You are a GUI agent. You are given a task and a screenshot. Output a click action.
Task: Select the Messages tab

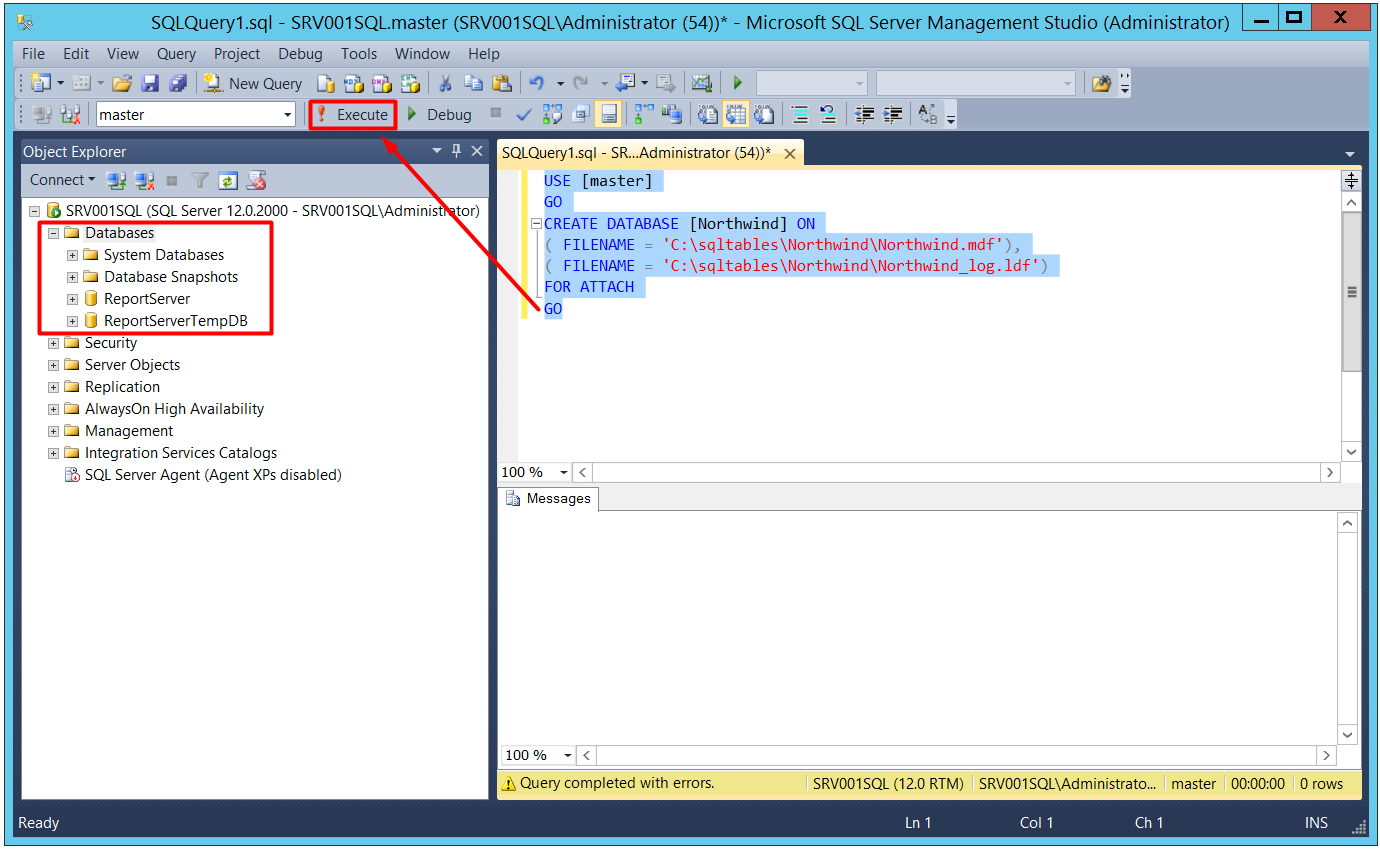(x=548, y=498)
